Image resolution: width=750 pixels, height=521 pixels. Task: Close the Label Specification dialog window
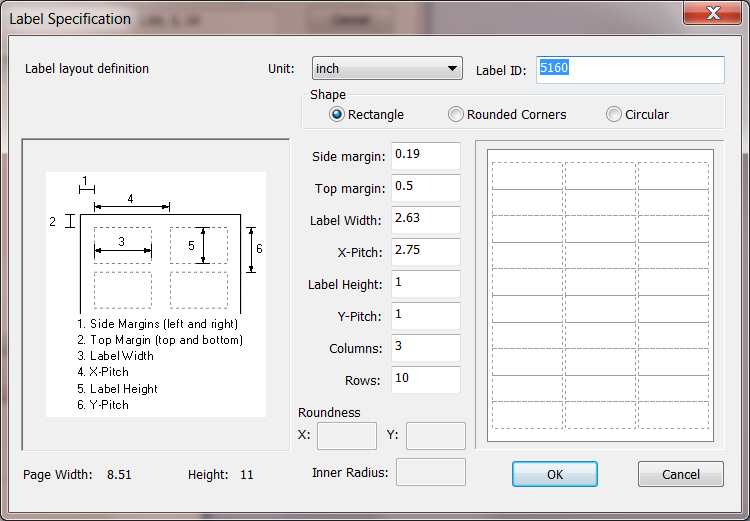click(x=713, y=12)
